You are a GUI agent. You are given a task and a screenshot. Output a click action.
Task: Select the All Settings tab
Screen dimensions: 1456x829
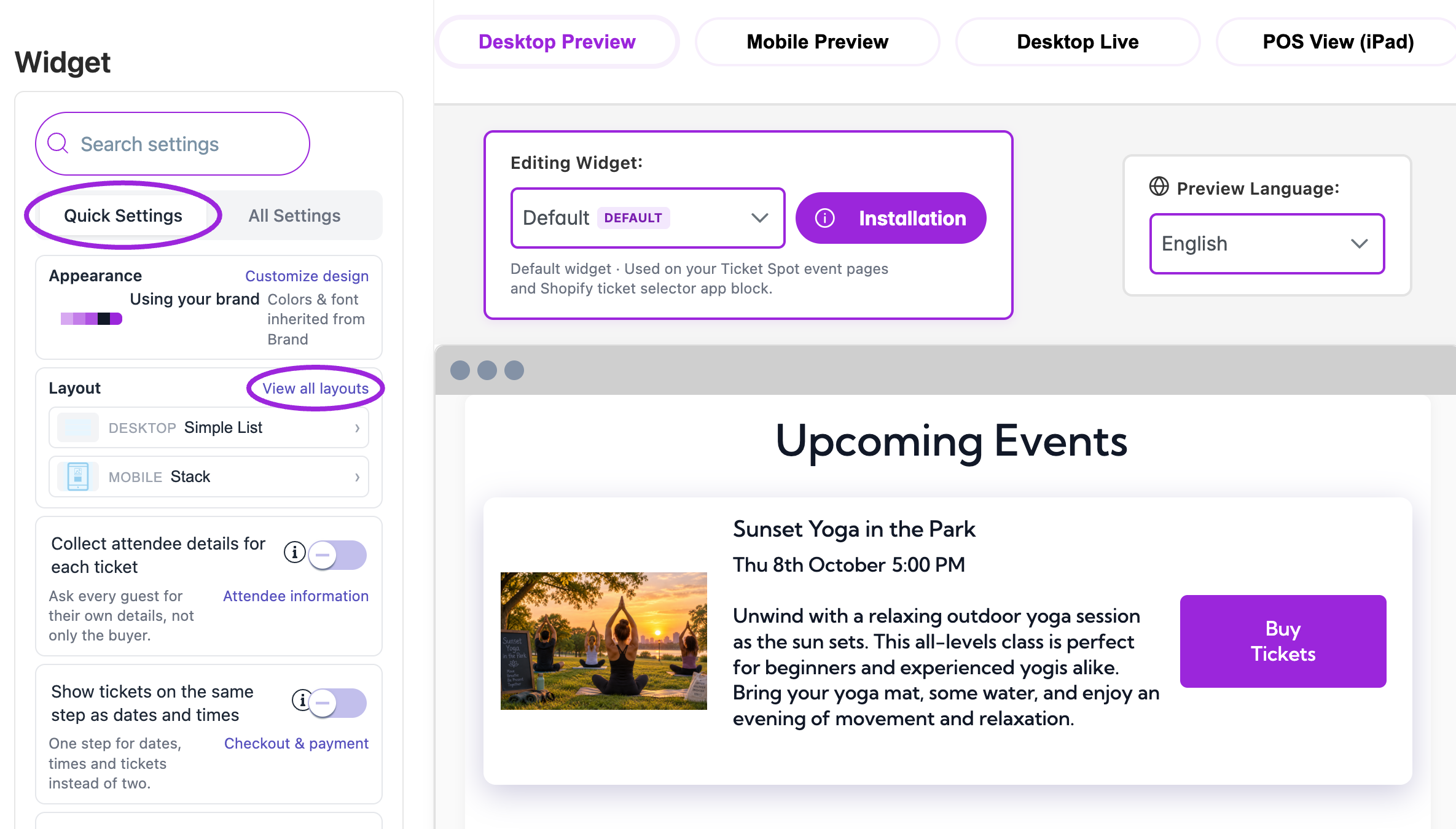[x=294, y=216]
